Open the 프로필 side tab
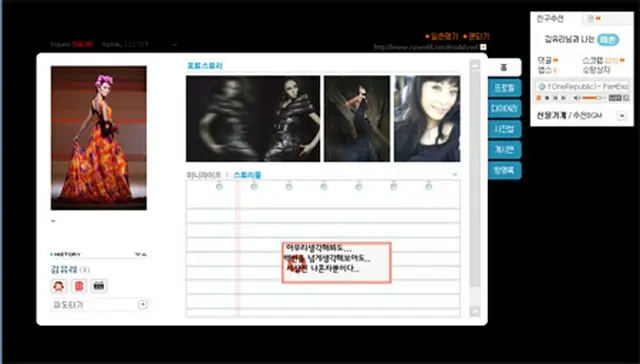Image resolution: width=640 pixels, height=364 pixels. click(504, 88)
